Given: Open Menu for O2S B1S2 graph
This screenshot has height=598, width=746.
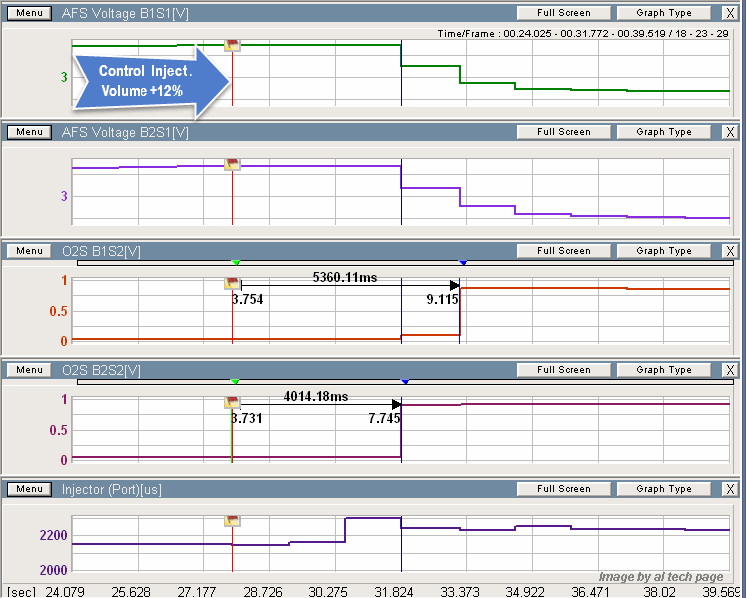Looking at the screenshot, I should [x=29, y=251].
